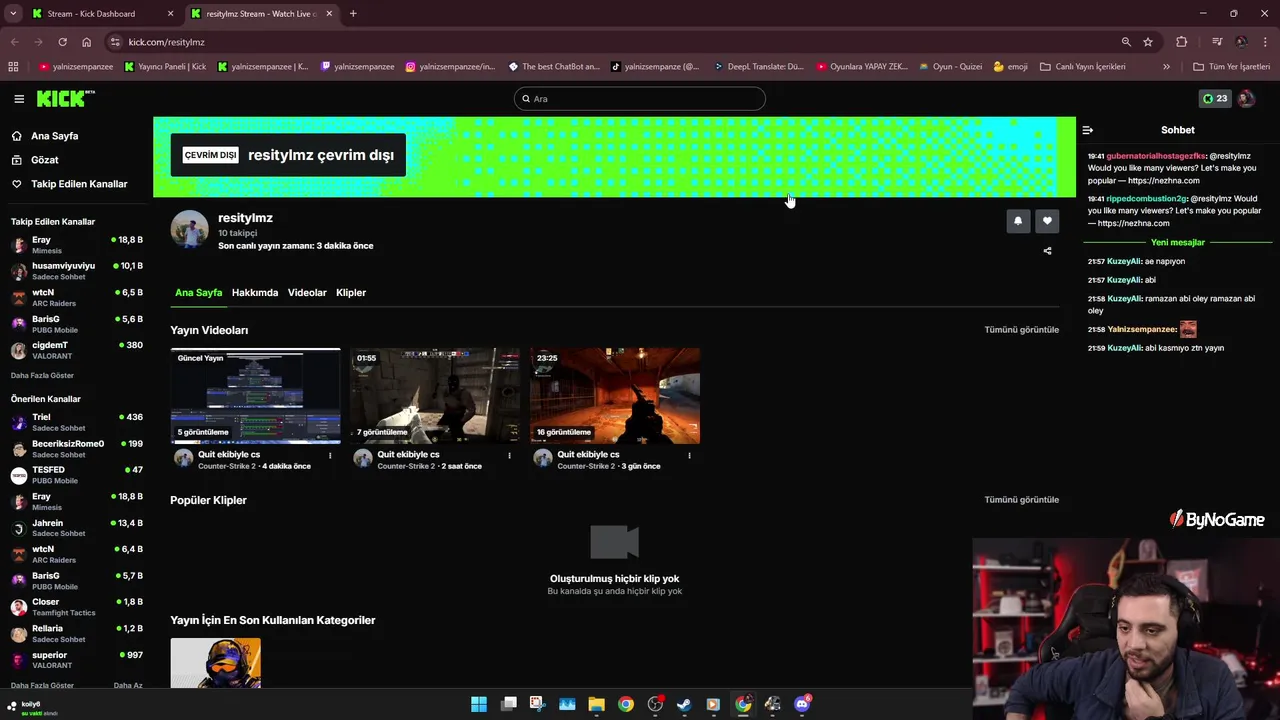Image resolution: width=1280 pixels, height=720 pixels.
Task: Click KuzeyAli username at abi kasmıyo message
Action: [x=1124, y=348]
